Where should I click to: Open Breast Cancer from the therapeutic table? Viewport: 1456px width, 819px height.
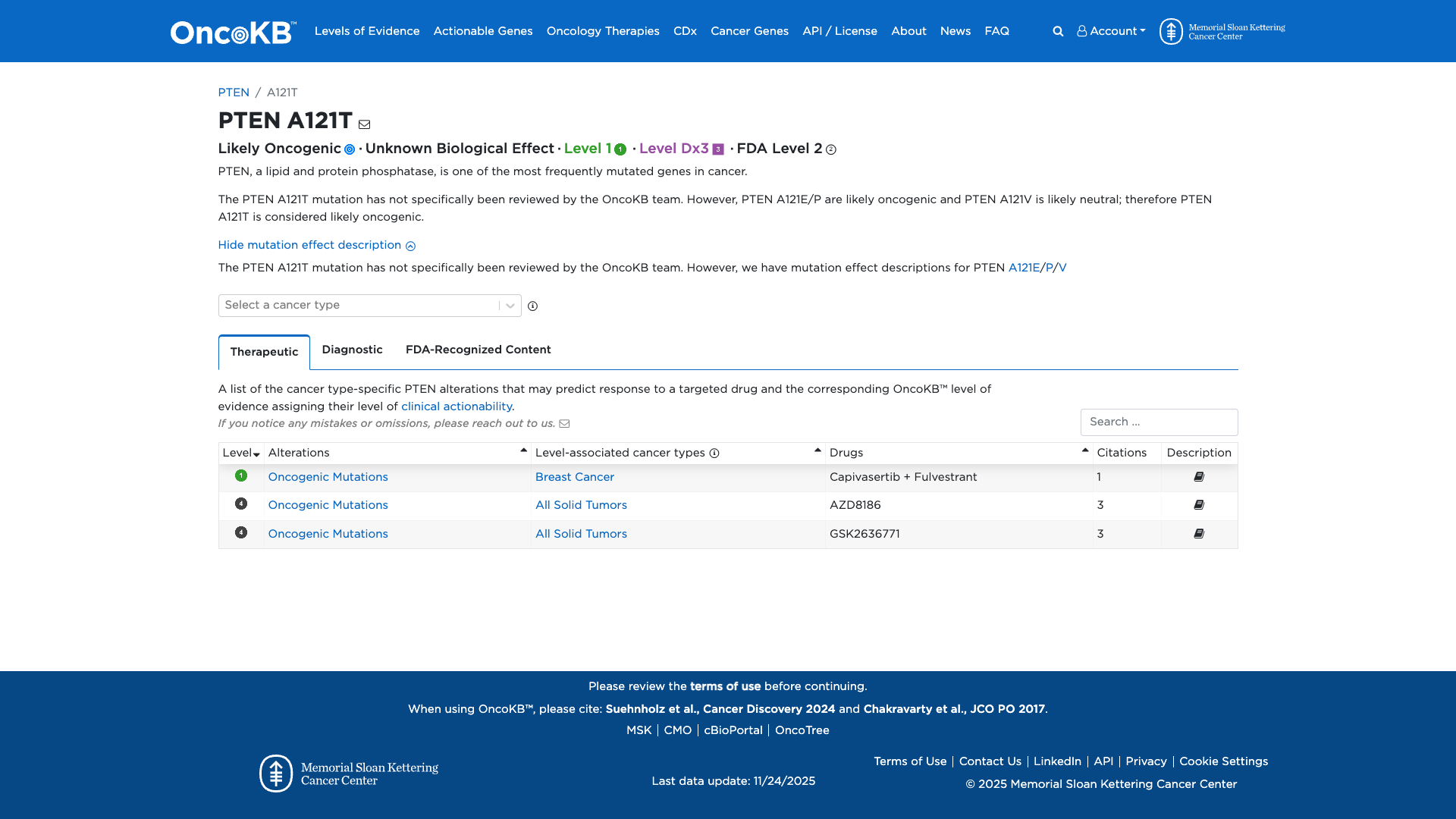pyautogui.click(x=574, y=477)
